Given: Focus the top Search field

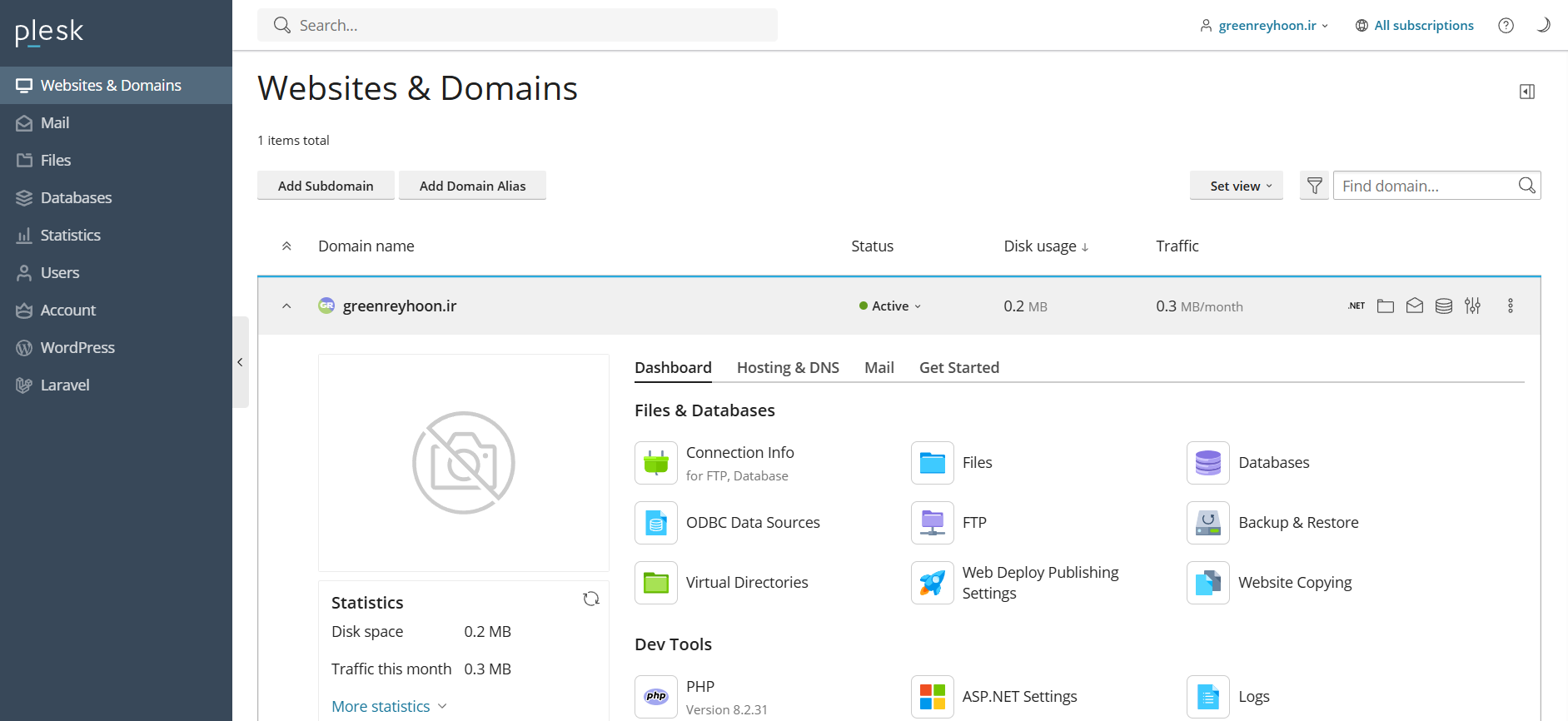Looking at the screenshot, I should pos(517,25).
